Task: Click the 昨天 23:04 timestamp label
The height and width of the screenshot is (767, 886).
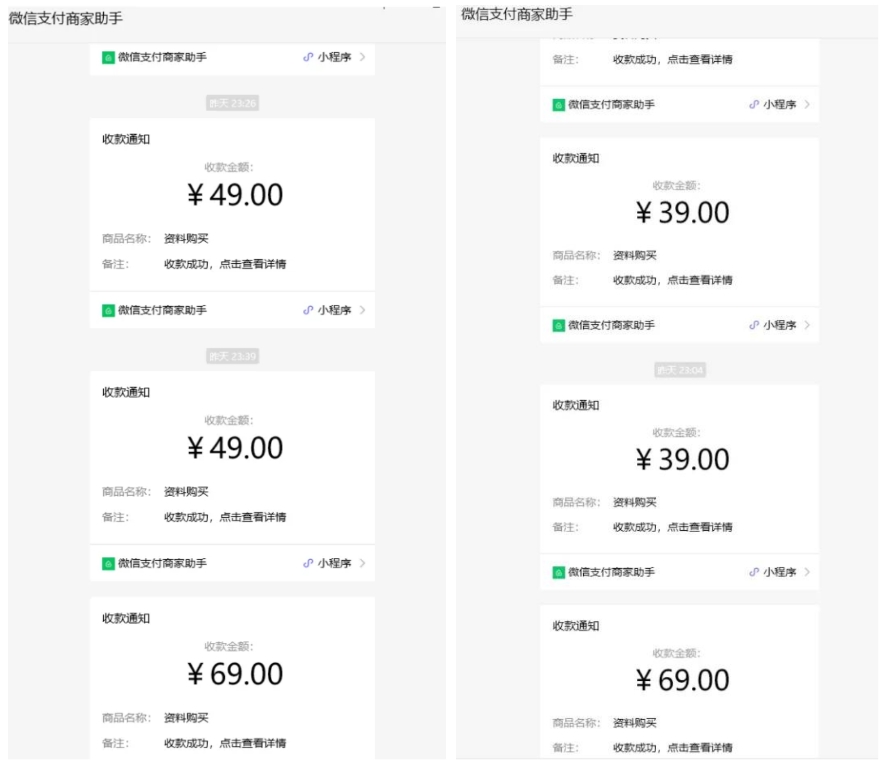Action: point(679,370)
